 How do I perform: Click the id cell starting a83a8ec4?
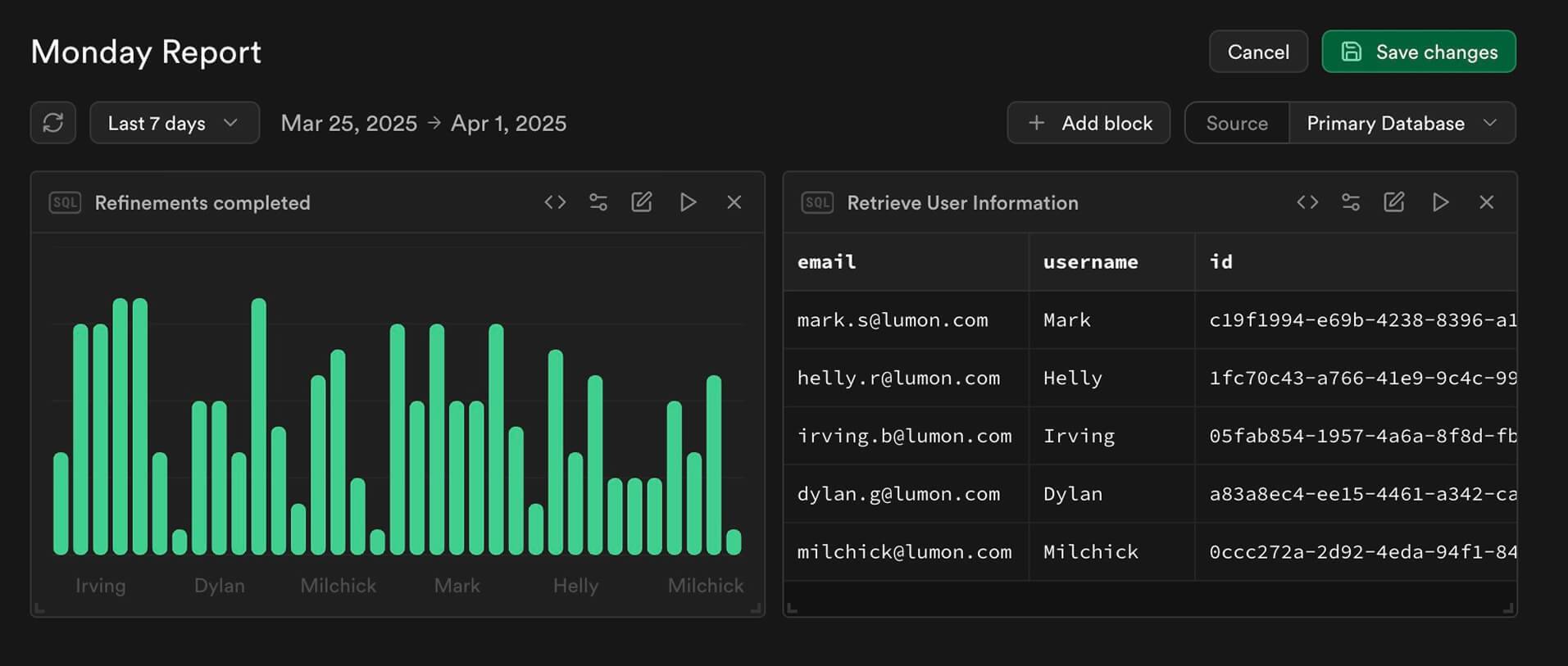[1356, 494]
